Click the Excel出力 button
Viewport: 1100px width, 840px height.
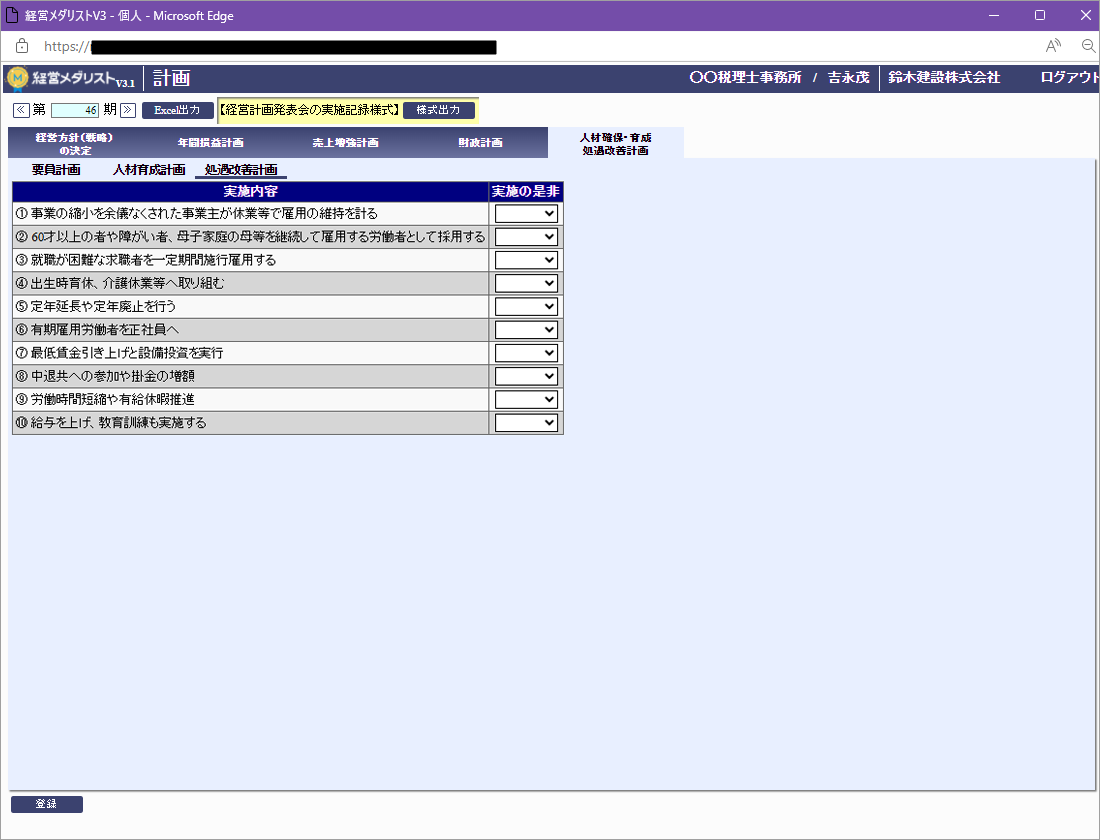click(x=177, y=110)
